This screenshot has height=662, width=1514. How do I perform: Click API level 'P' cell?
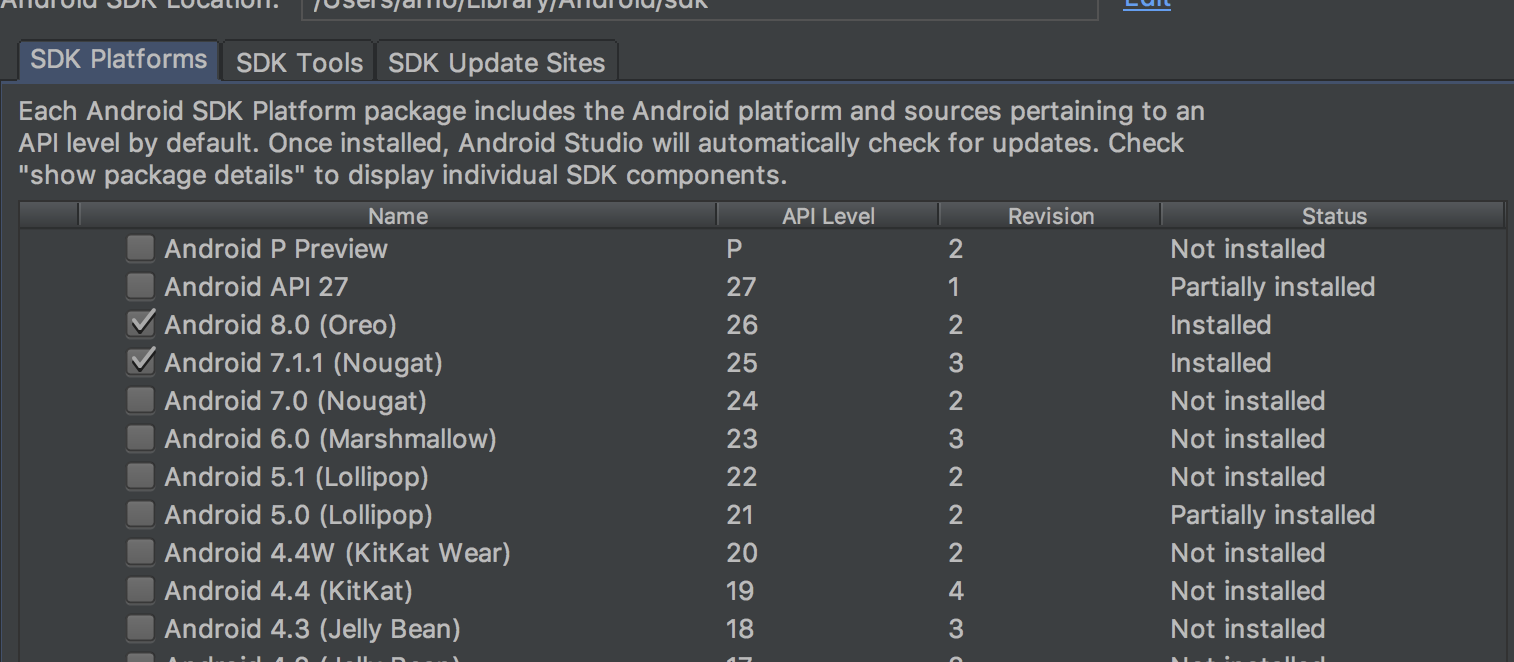[734, 249]
